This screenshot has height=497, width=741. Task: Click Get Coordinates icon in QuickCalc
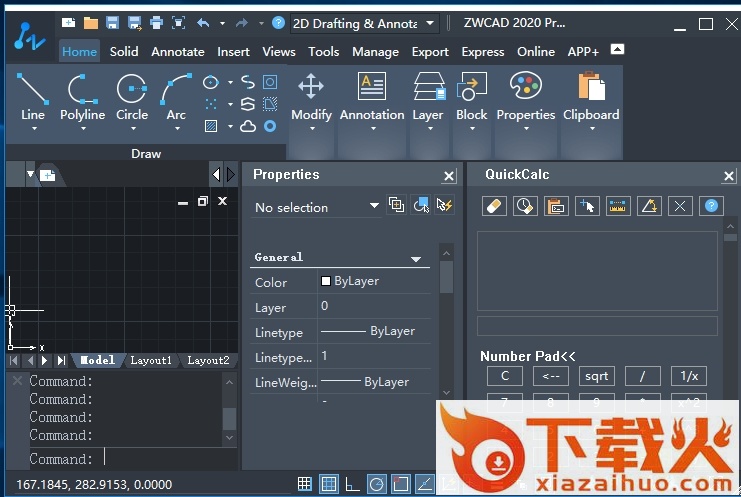587,206
